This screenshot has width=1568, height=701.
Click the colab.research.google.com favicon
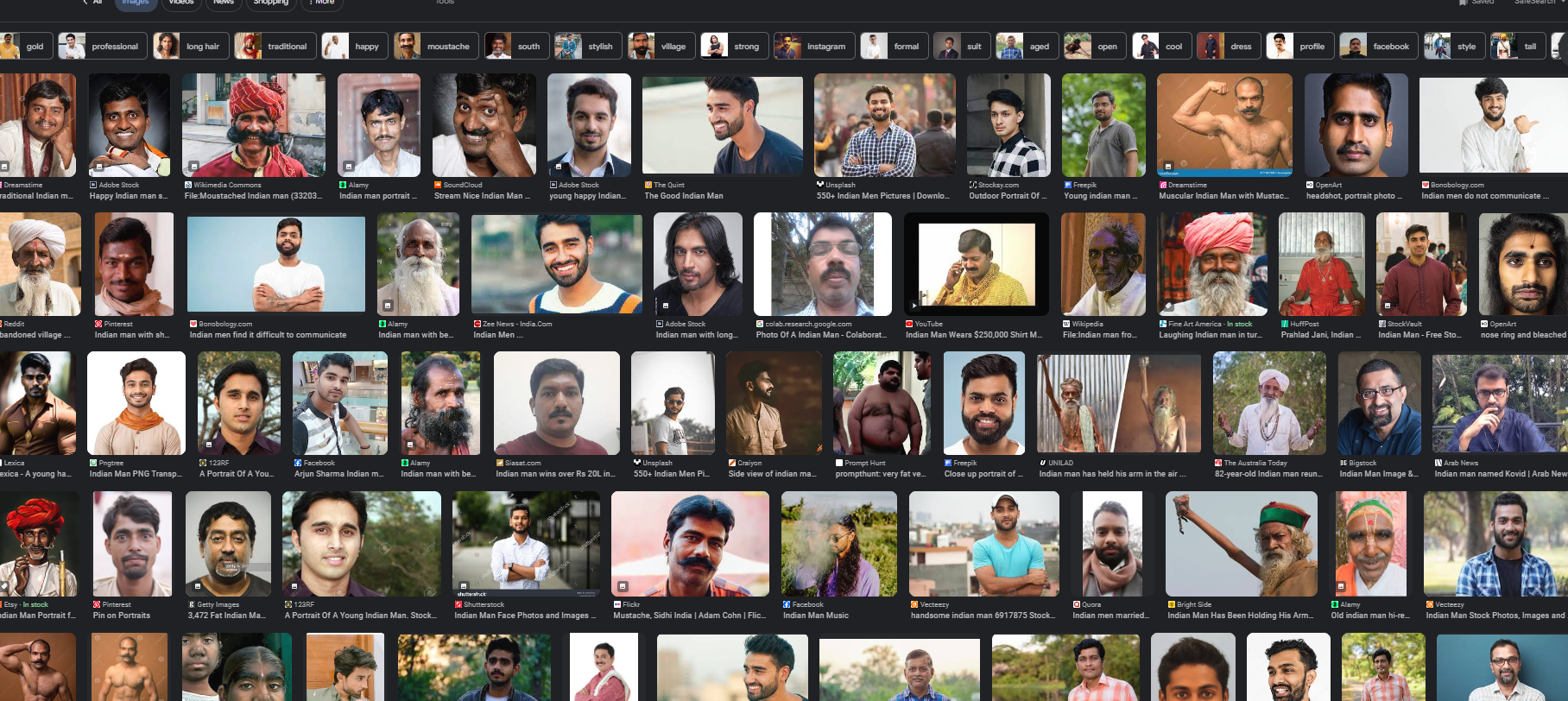tap(760, 324)
